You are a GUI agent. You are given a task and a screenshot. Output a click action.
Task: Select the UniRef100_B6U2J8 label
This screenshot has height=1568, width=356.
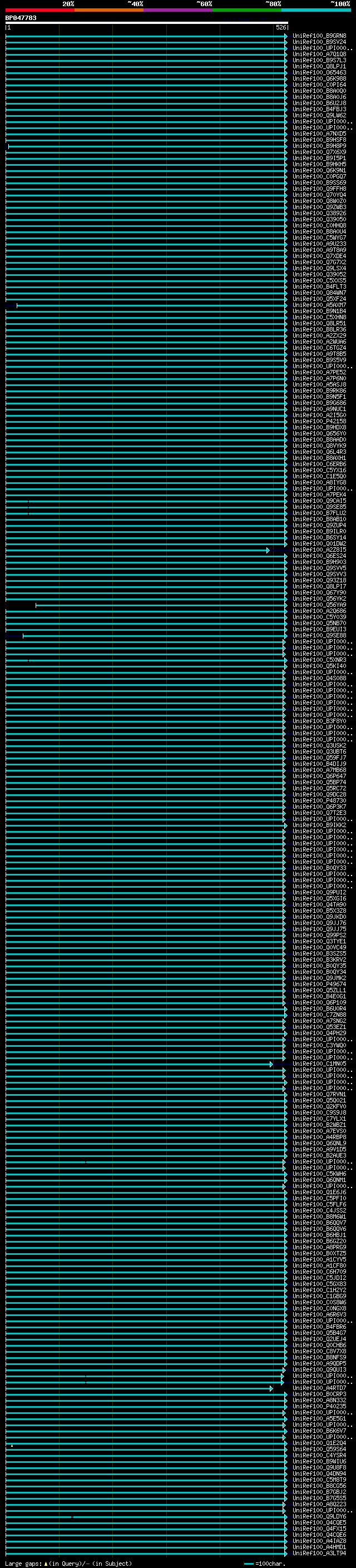[319, 103]
